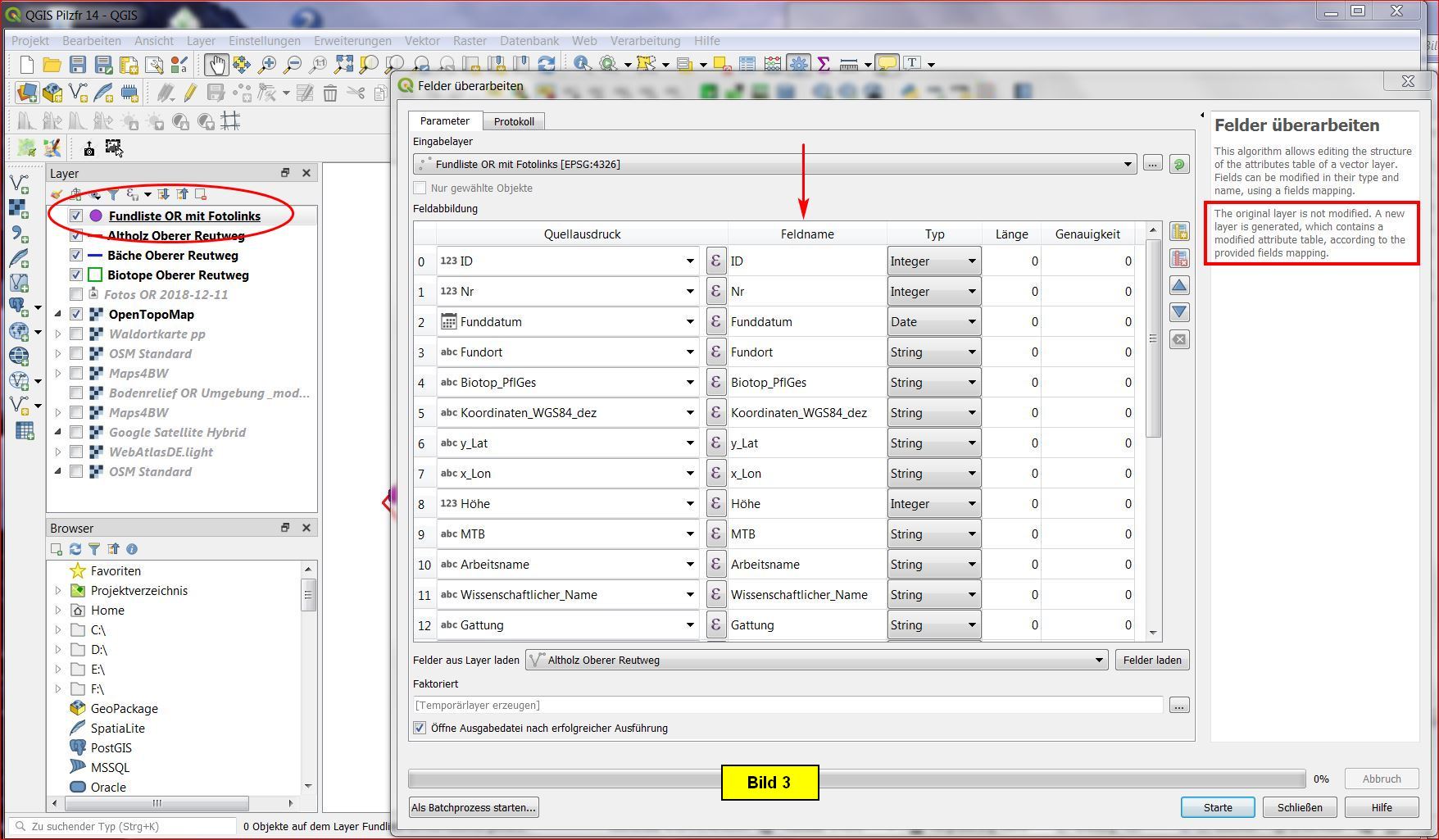Click the Save Project icon in toolbar
The width and height of the screenshot is (1439, 840).
click(x=78, y=65)
